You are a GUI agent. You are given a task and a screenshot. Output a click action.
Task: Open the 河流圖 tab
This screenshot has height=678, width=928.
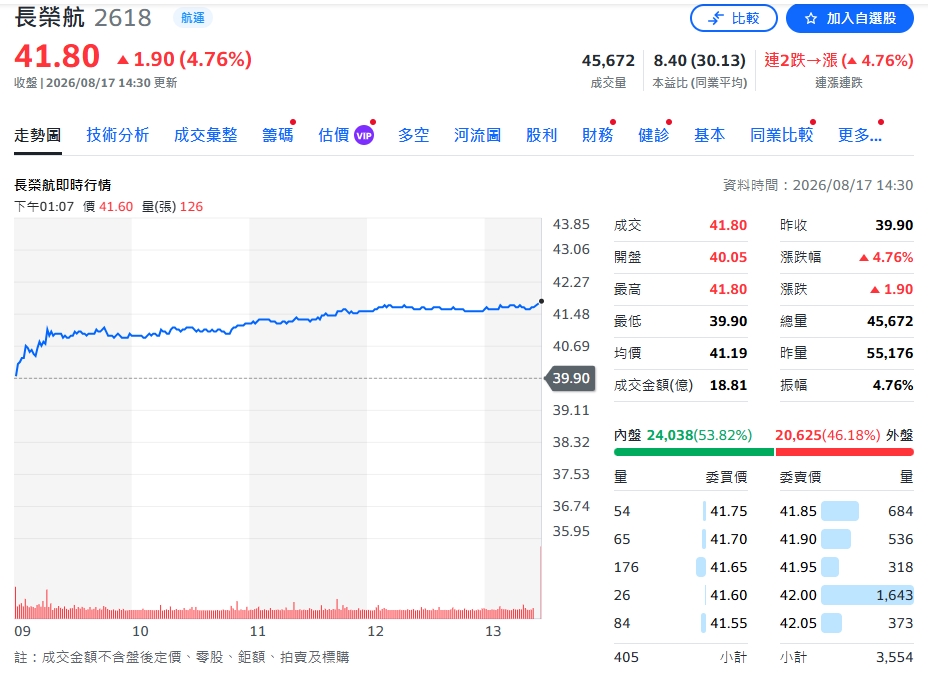[478, 135]
